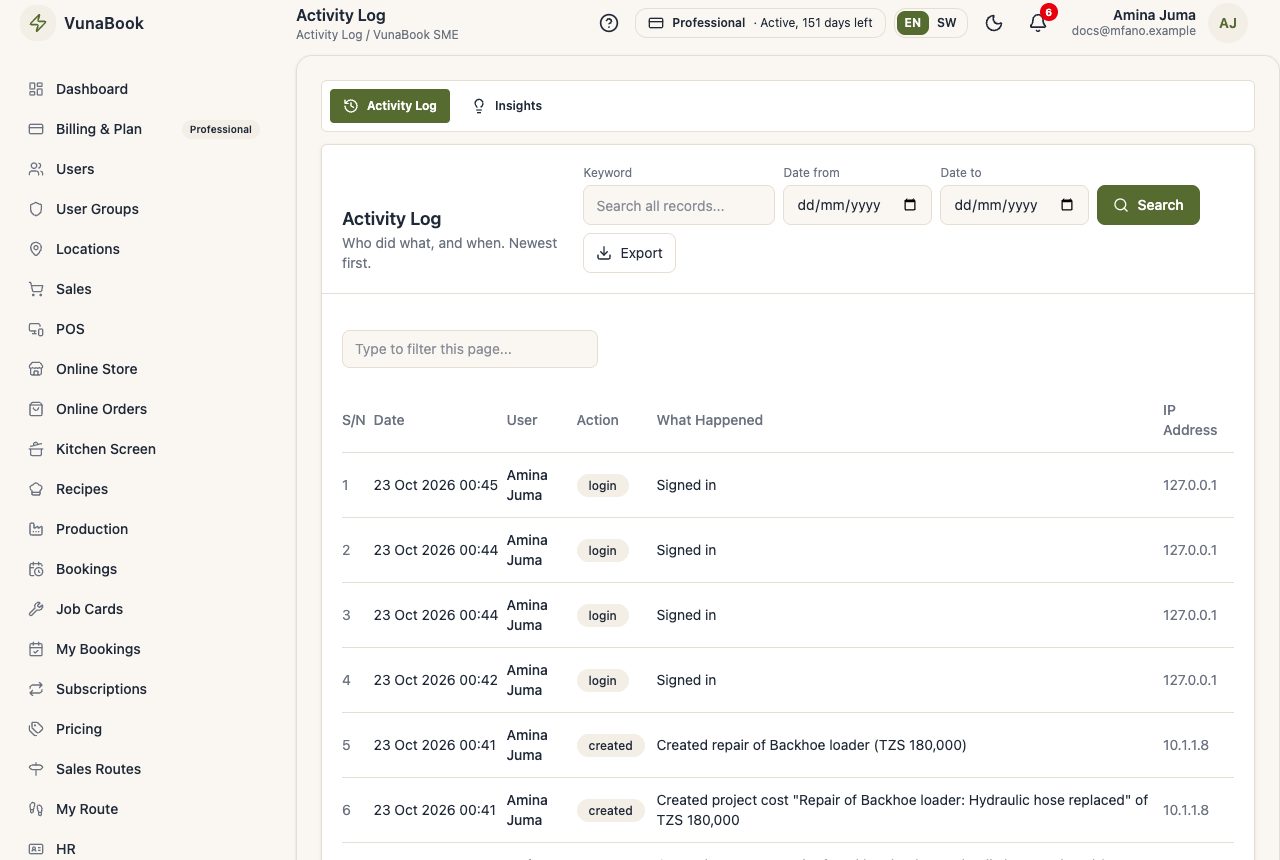Switch language to EN
1280x860 pixels.
click(912, 23)
